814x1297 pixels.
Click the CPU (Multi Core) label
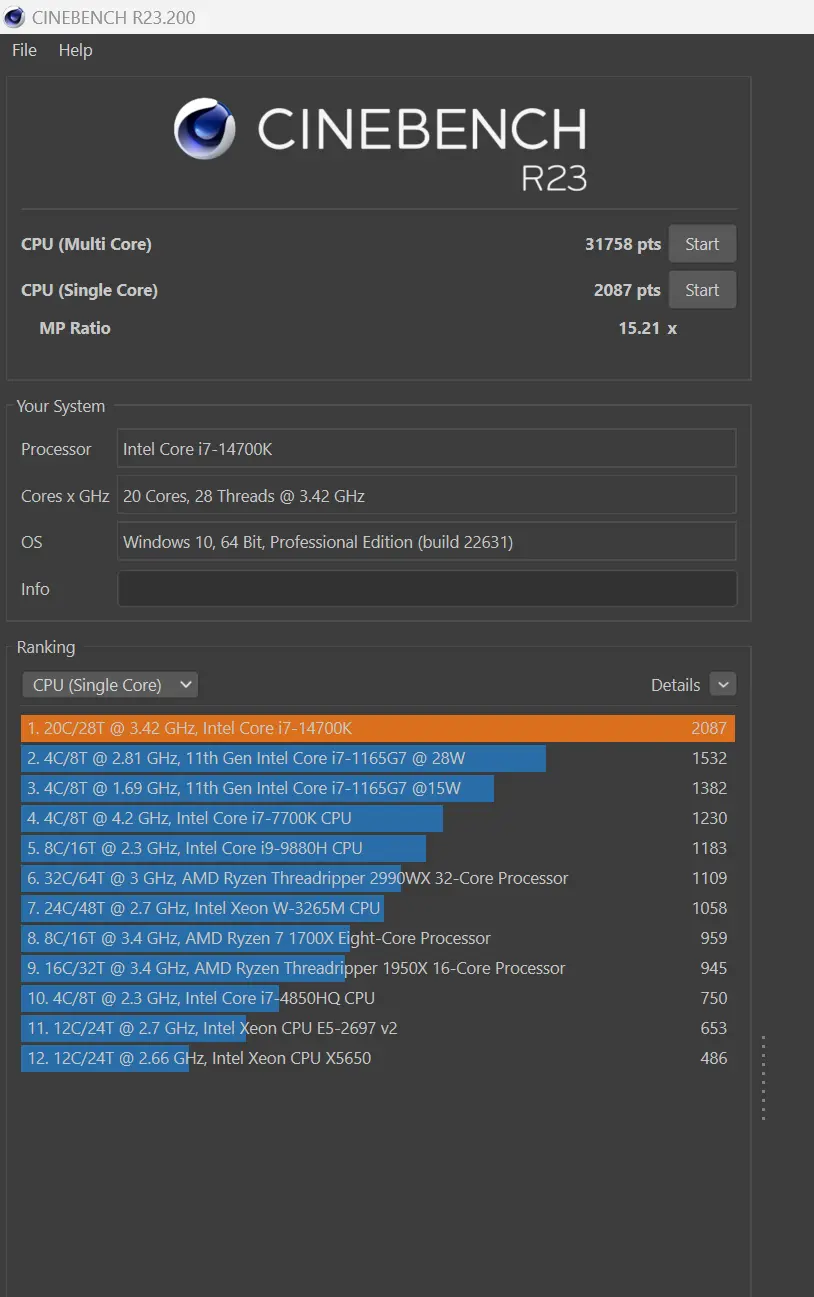[x=86, y=244]
